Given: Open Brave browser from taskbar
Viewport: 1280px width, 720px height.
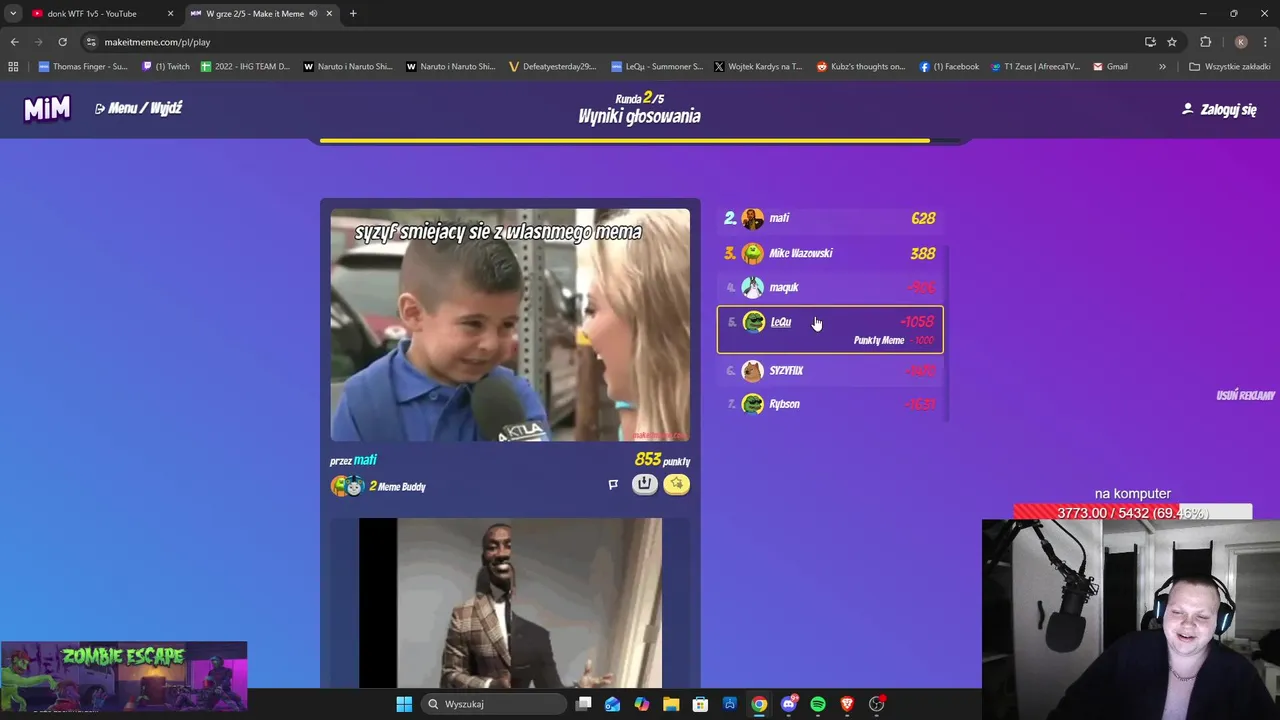Looking at the screenshot, I should click(x=847, y=704).
